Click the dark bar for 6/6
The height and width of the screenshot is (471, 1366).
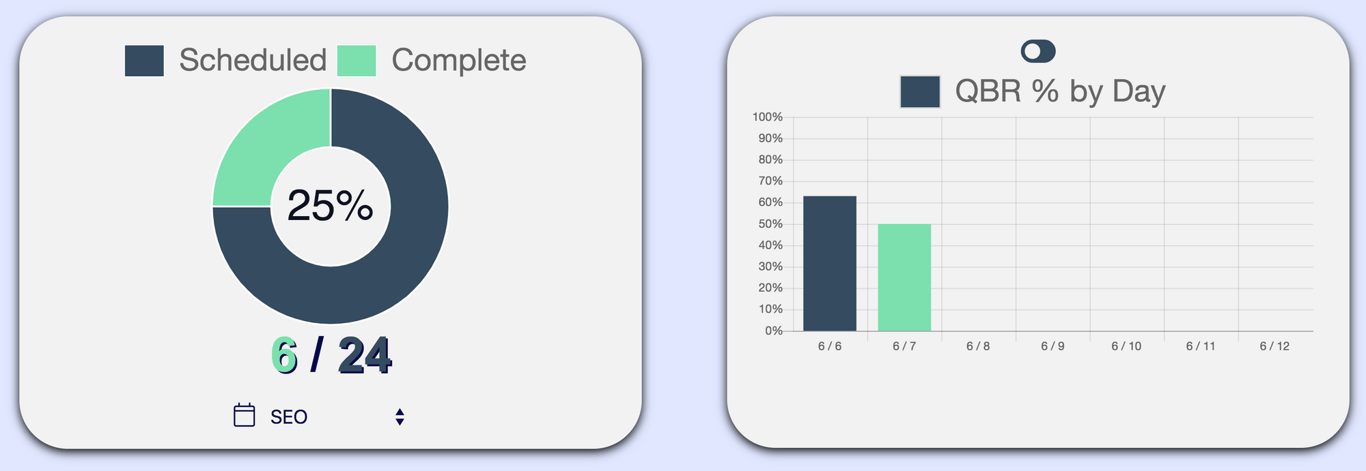pyautogui.click(x=829, y=264)
